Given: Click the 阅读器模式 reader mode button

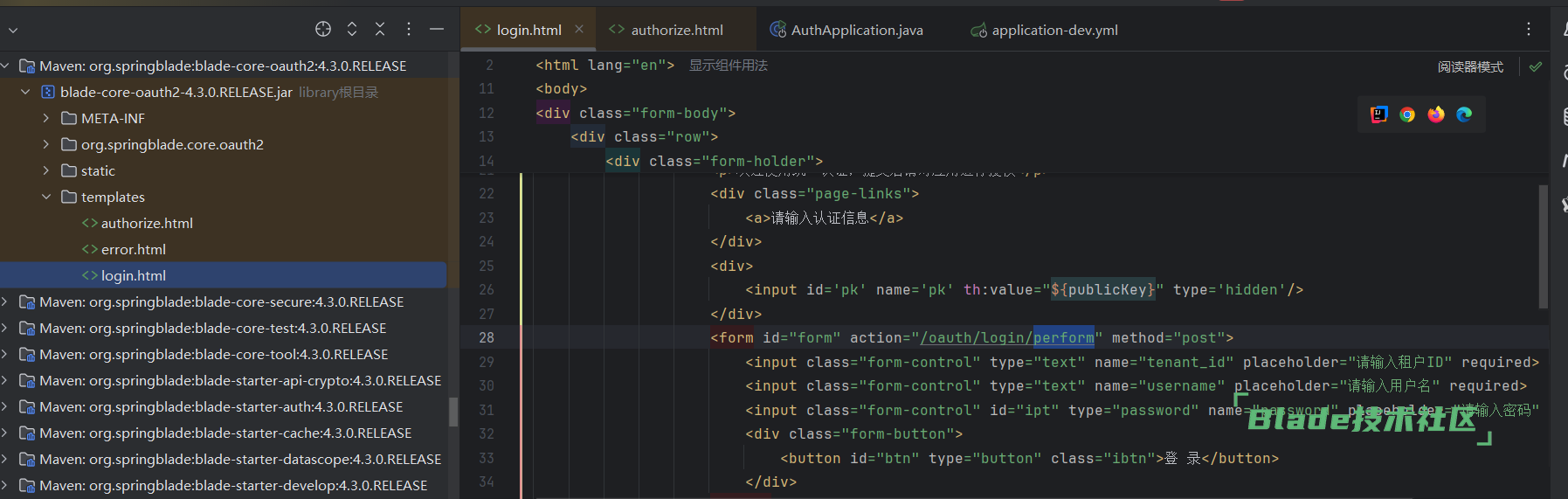Looking at the screenshot, I should tap(1470, 66).
